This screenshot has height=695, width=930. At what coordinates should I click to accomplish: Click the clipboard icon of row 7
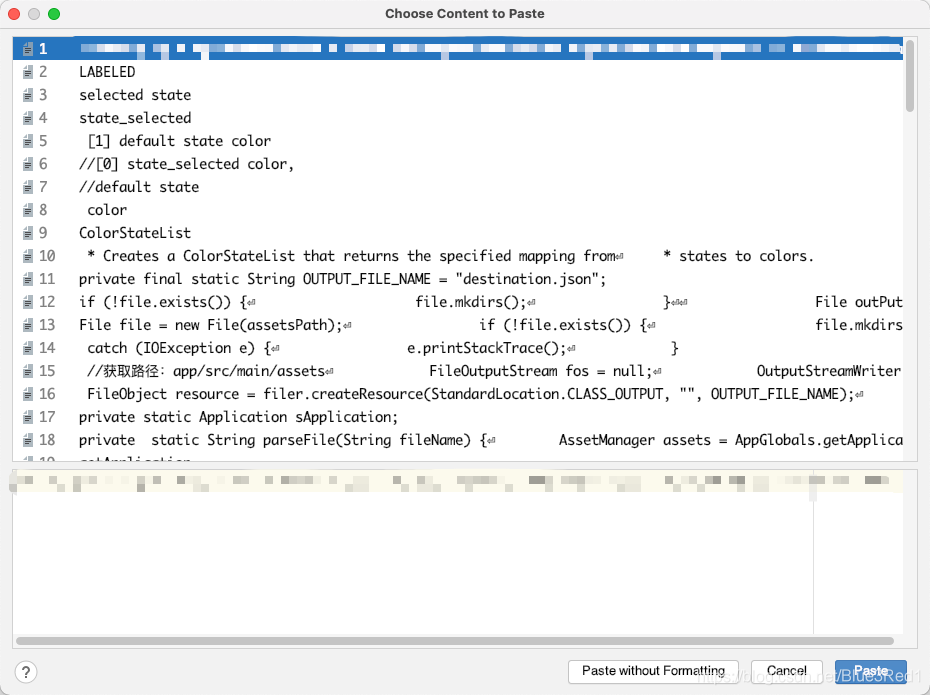tap(28, 187)
